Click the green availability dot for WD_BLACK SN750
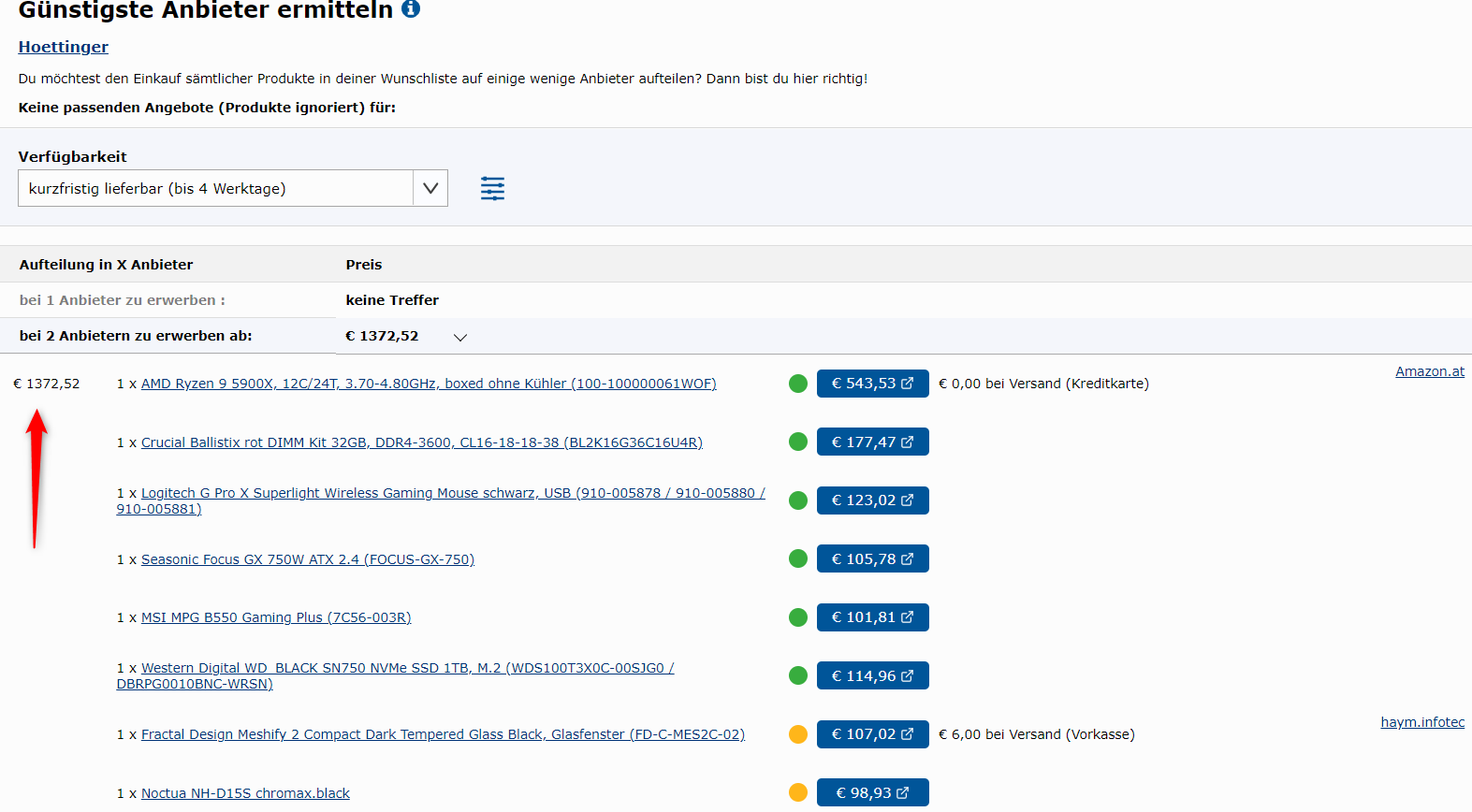 pyautogui.click(x=798, y=675)
